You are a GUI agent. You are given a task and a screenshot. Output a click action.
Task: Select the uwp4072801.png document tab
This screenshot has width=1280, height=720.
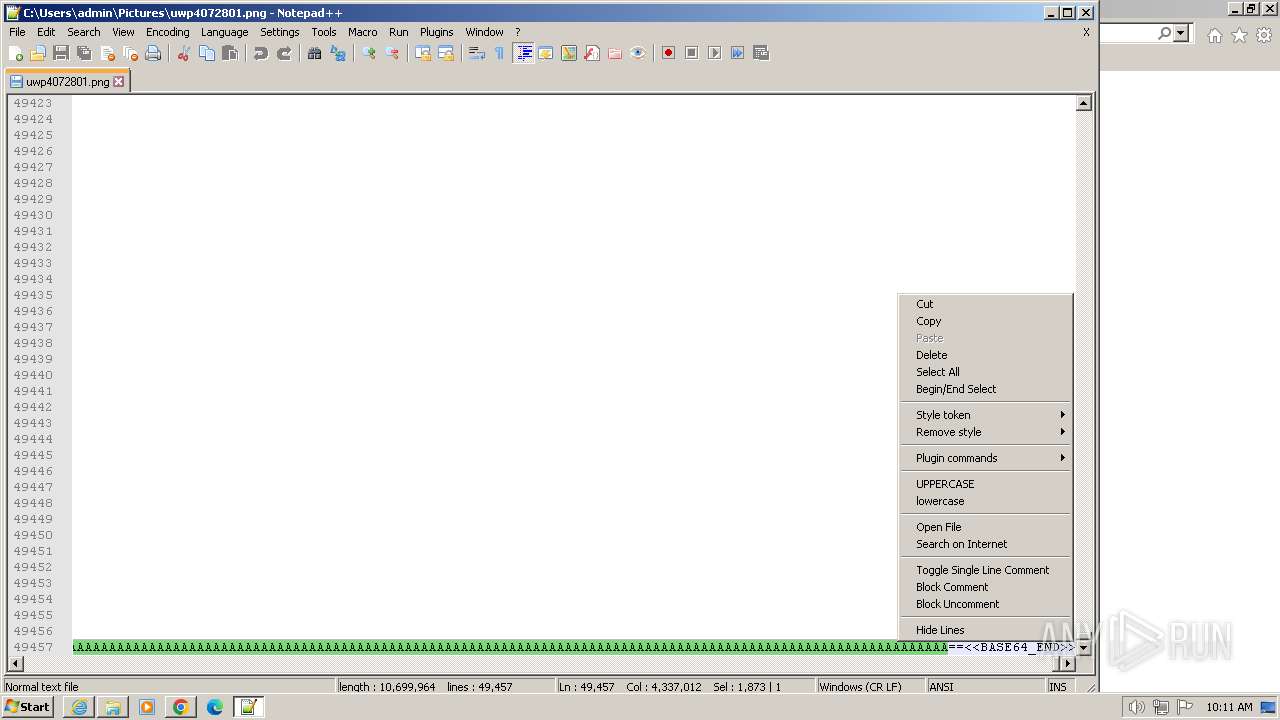pyautogui.click(x=67, y=82)
